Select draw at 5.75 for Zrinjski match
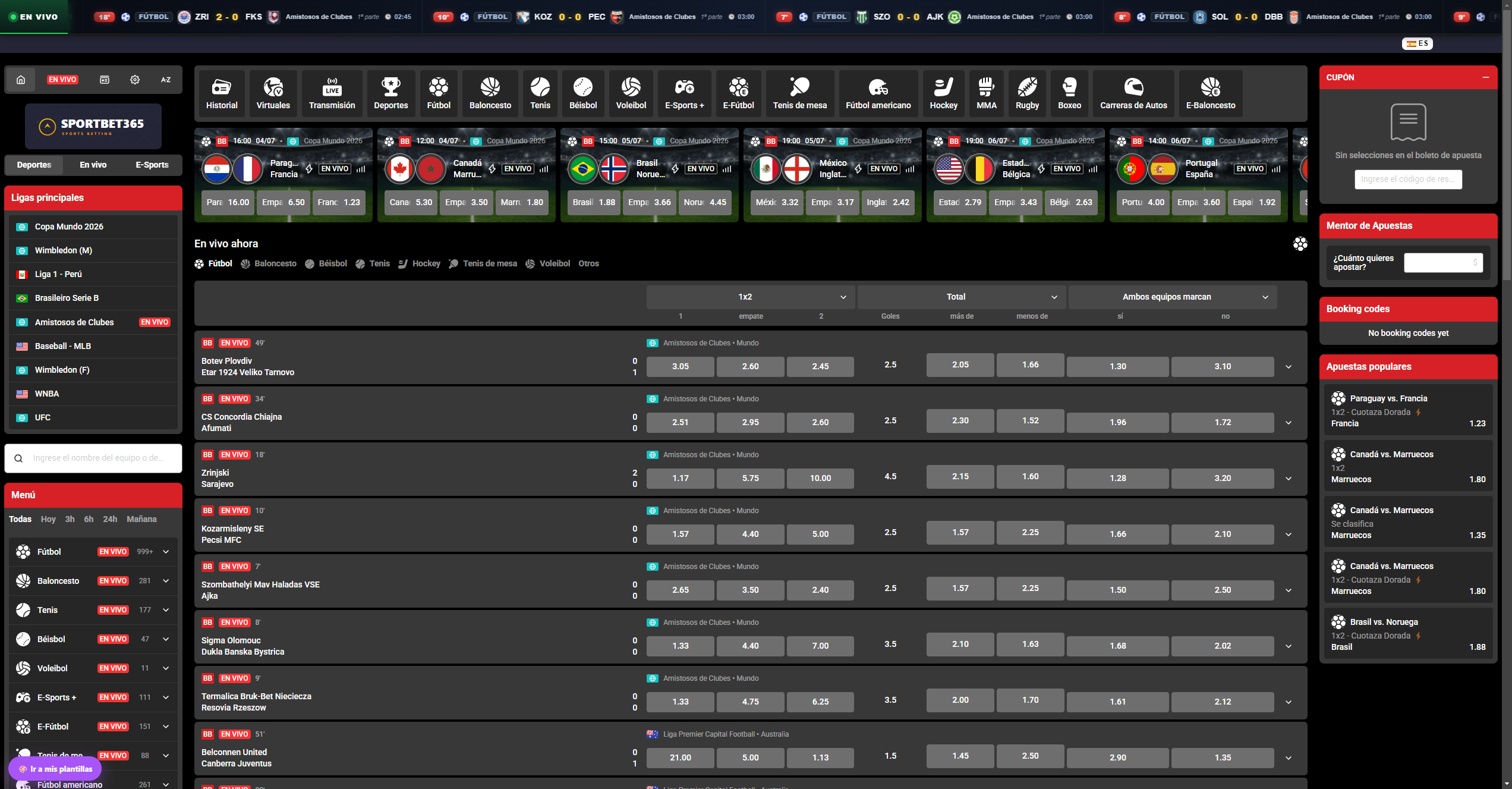1512x789 pixels. (751, 478)
